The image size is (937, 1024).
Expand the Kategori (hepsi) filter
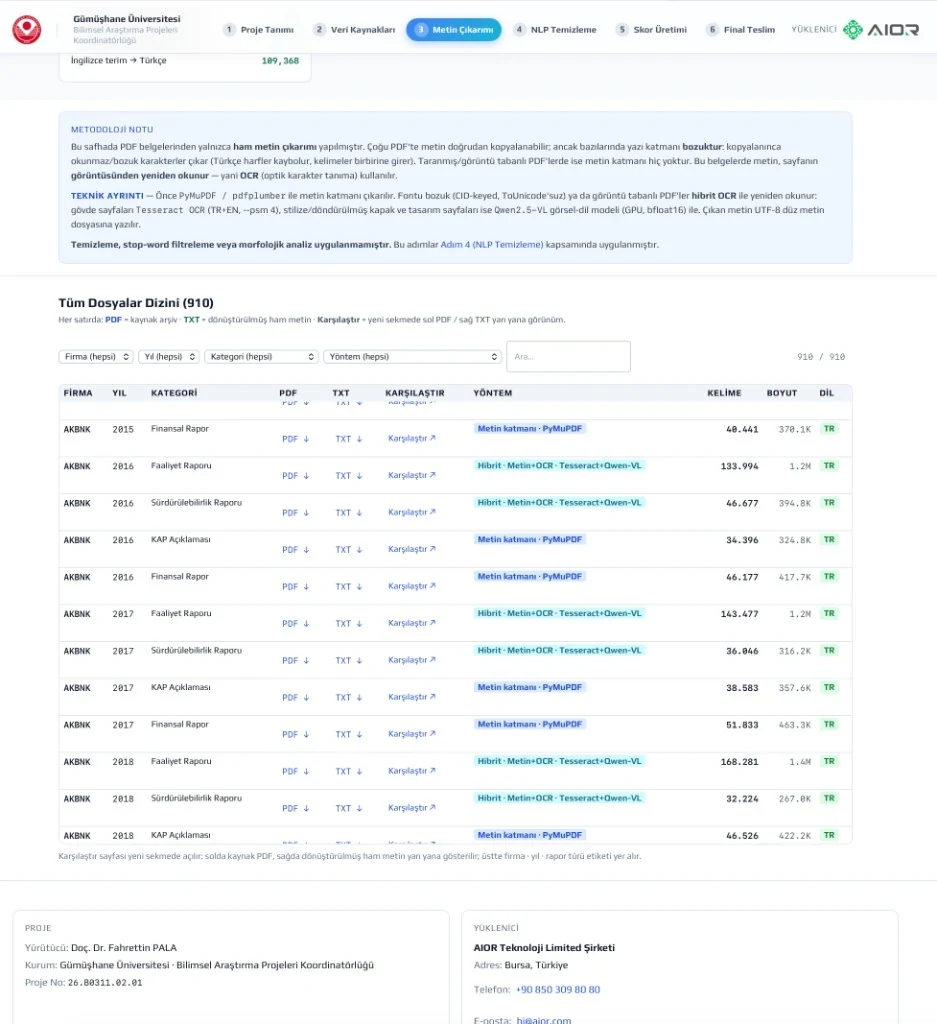(x=261, y=357)
